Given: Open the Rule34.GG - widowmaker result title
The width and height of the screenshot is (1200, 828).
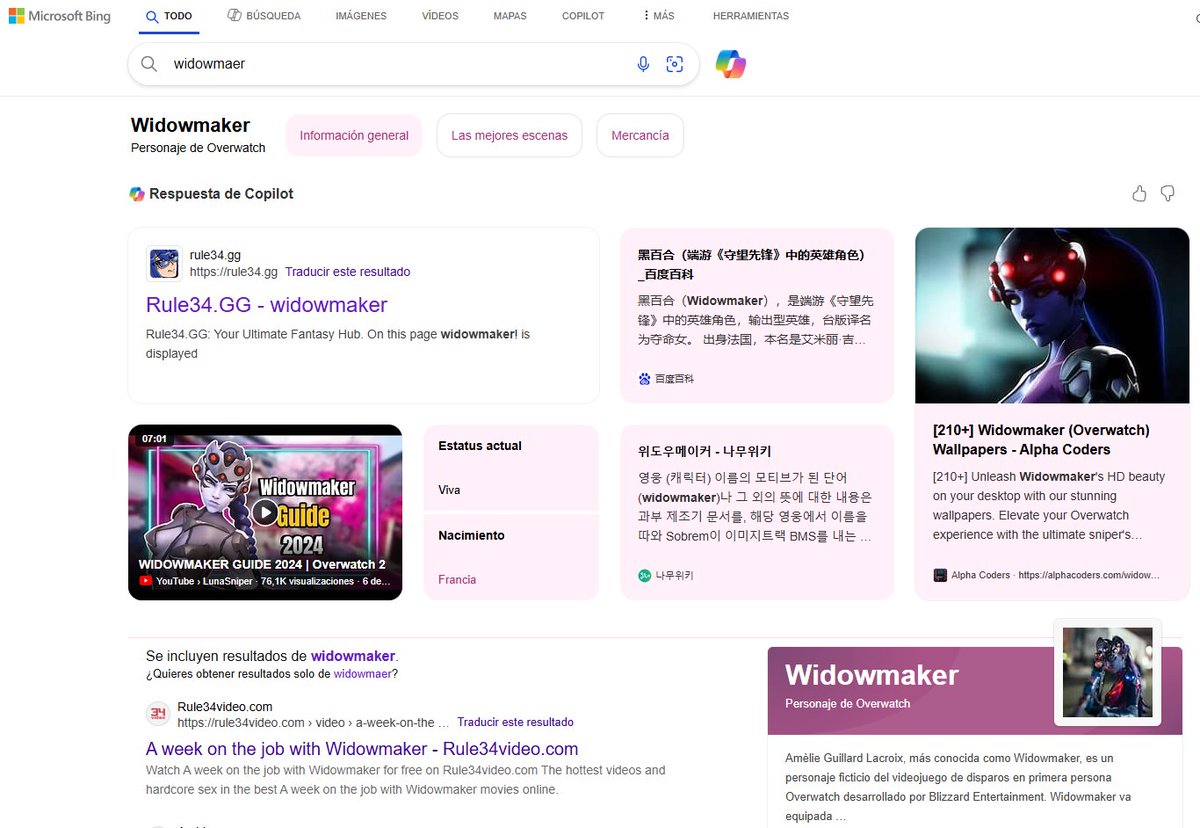Looking at the screenshot, I should (x=266, y=305).
